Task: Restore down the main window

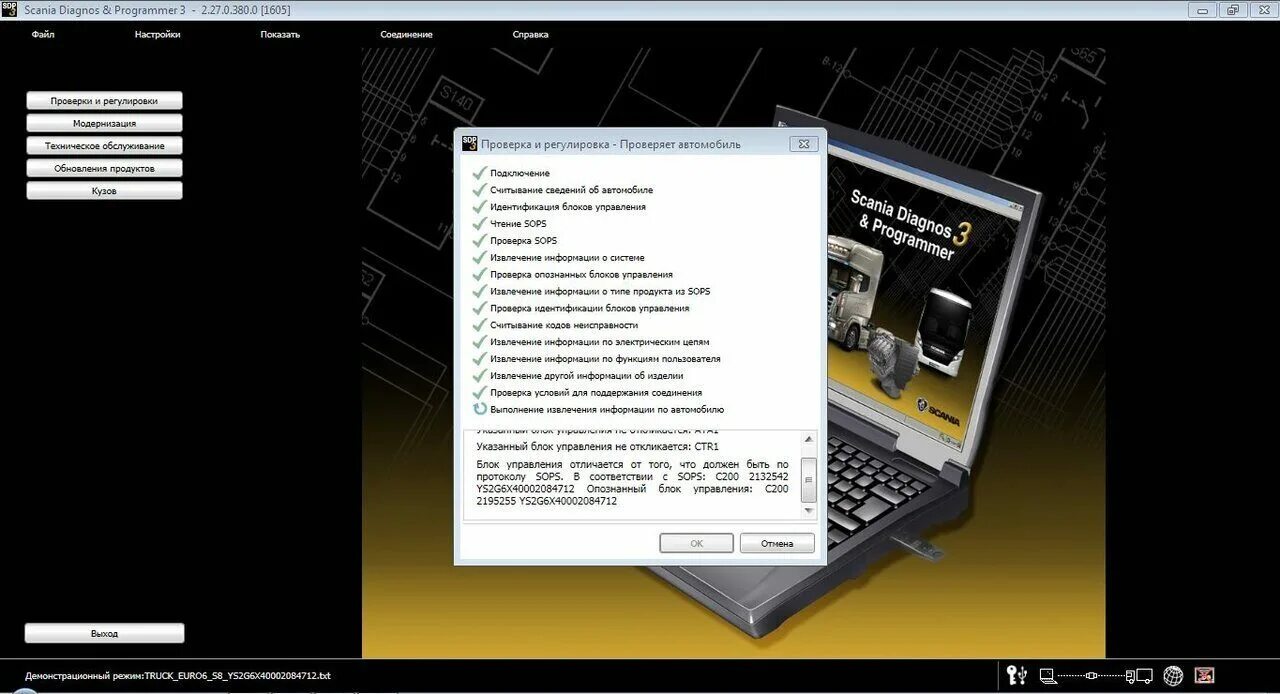Action: tap(1232, 9)
